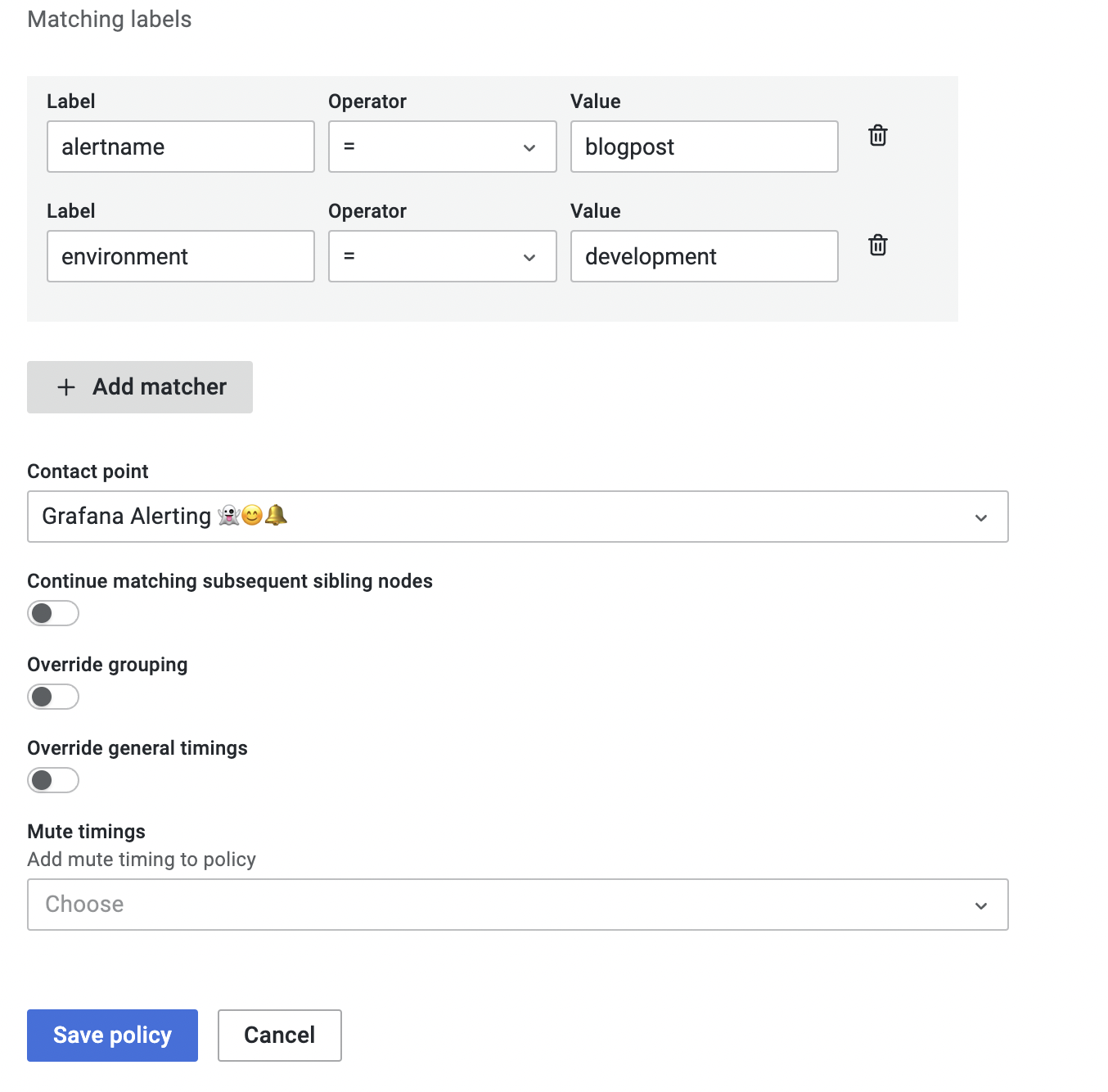Open operator dropdown for alertname

click(x=442, y=147)
